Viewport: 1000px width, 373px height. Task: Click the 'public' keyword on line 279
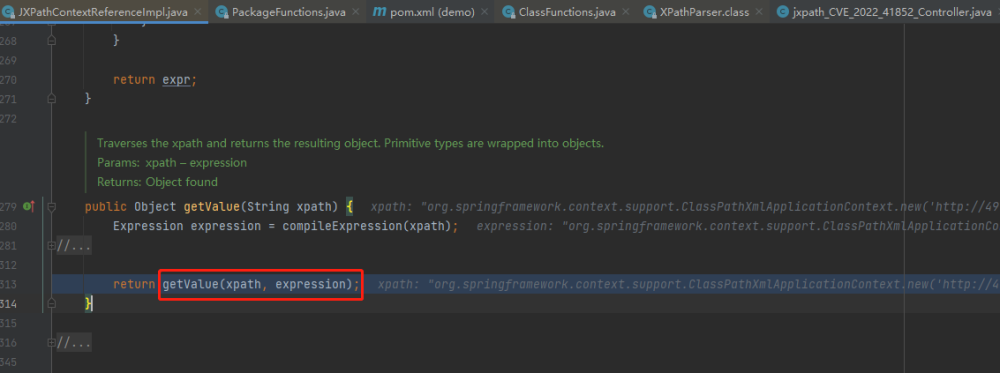[x=106, y=207]
